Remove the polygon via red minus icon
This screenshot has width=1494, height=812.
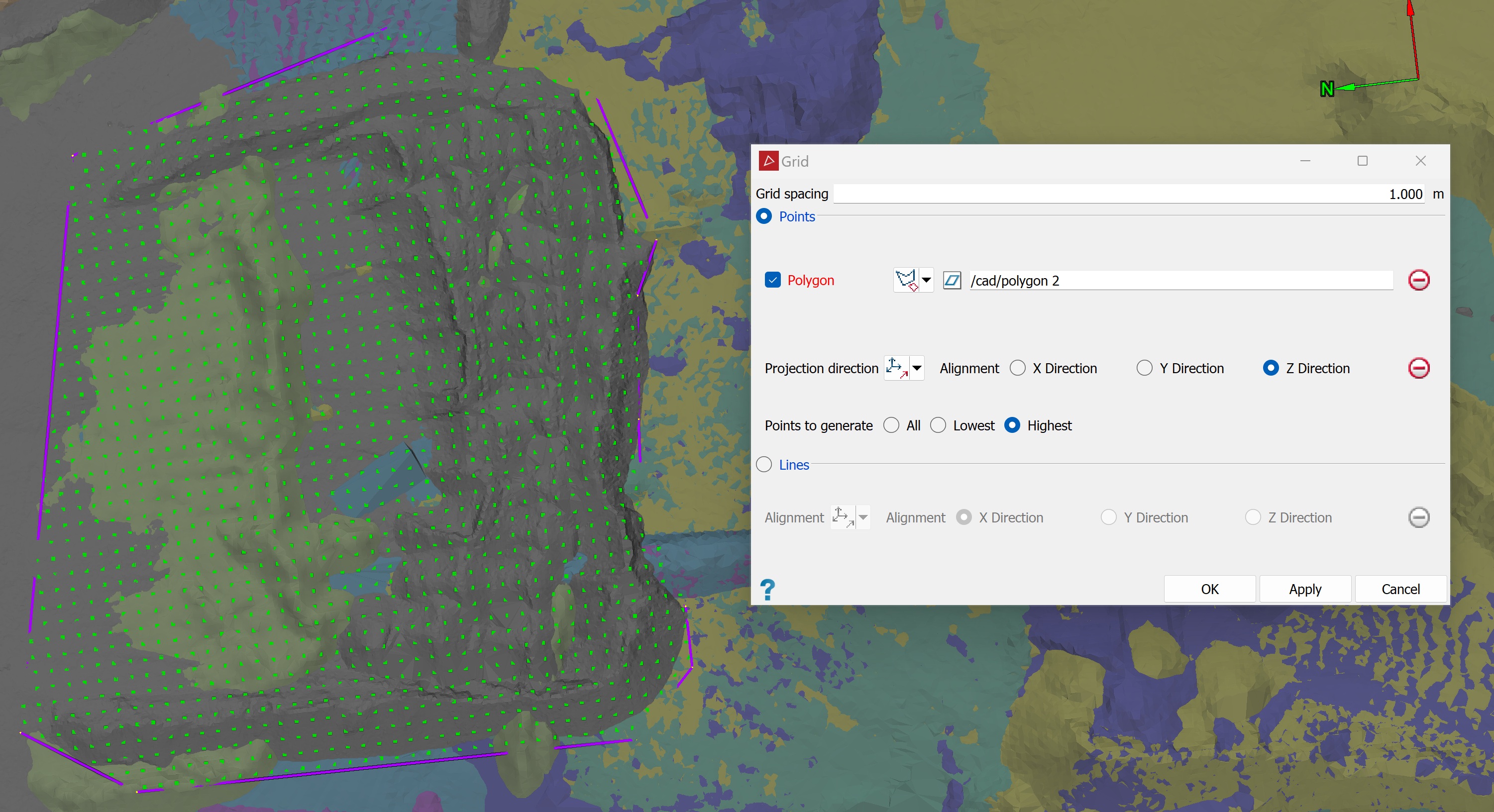[x=1419, y=280]
